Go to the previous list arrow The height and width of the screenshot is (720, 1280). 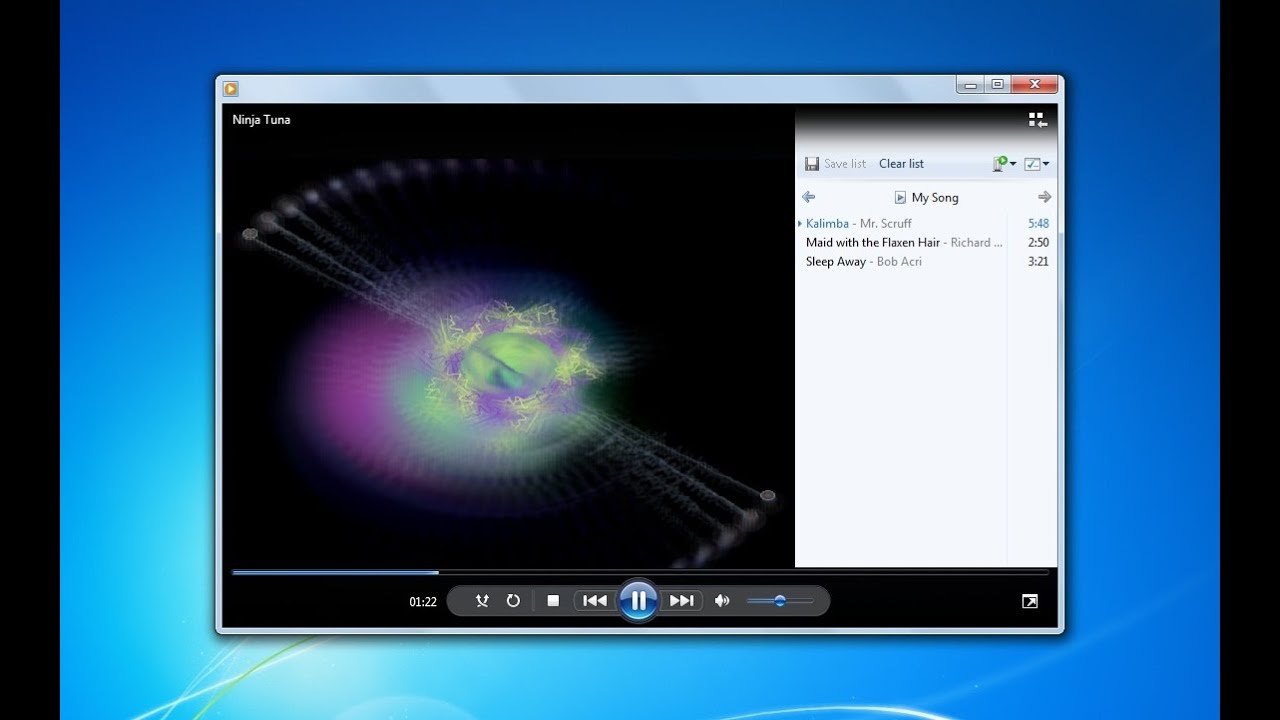809,197
